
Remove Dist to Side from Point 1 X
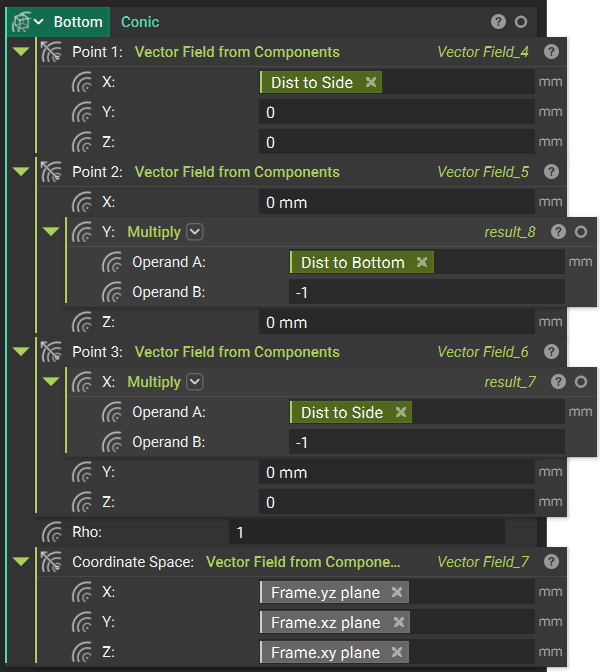coord(371,83)
